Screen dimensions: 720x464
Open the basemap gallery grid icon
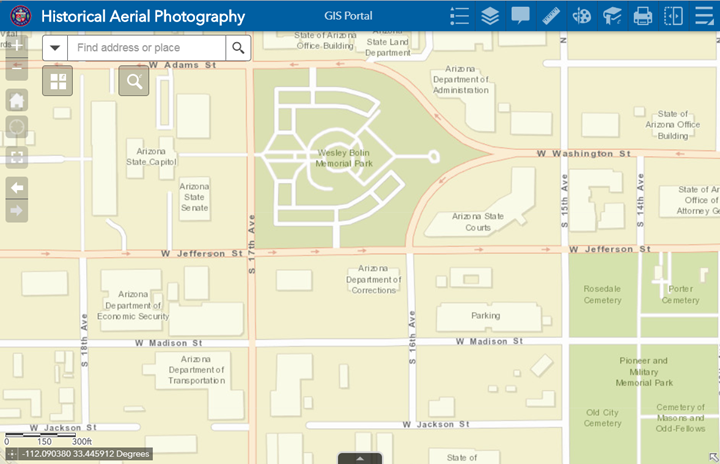57,82
